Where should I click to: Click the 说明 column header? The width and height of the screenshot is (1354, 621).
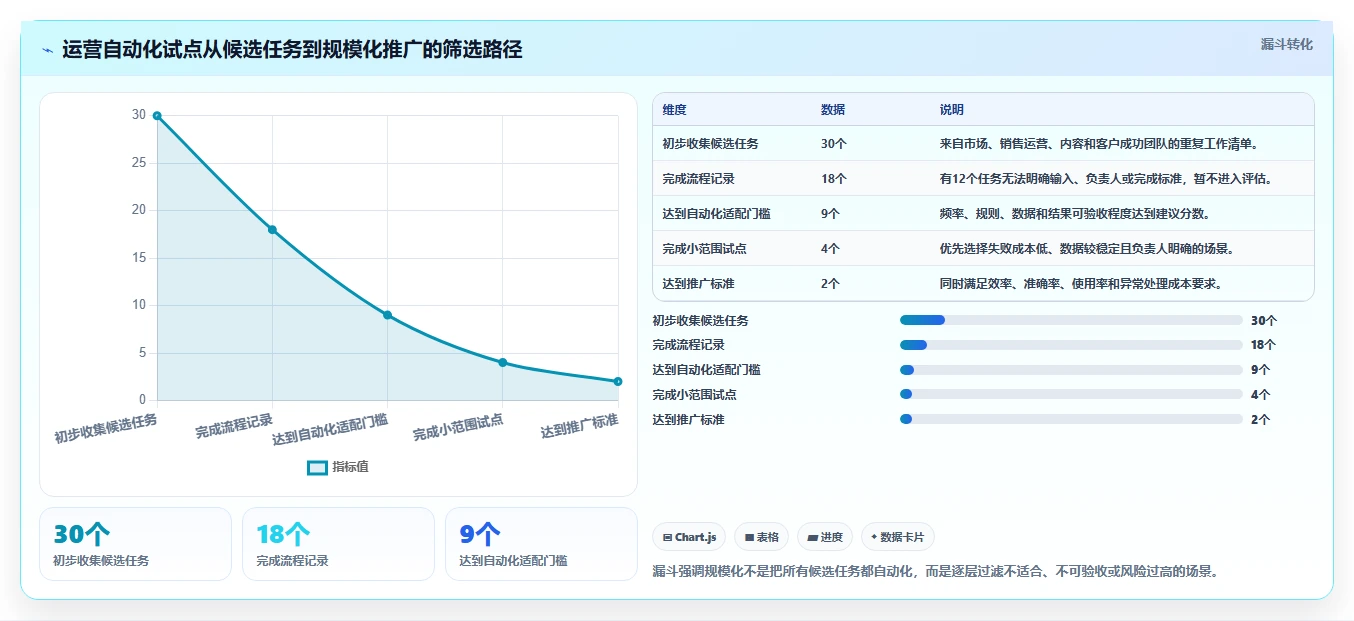click(952, 110)
